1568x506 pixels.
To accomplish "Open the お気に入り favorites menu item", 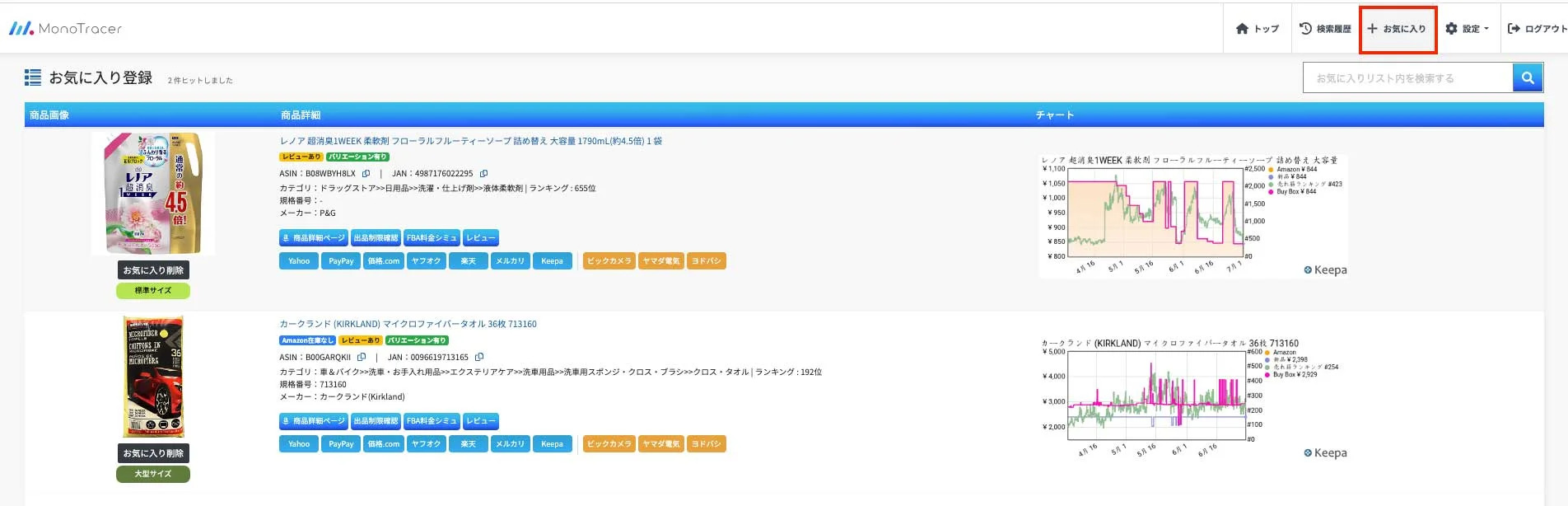I will pyautogui.click(x=1397, y=29).
